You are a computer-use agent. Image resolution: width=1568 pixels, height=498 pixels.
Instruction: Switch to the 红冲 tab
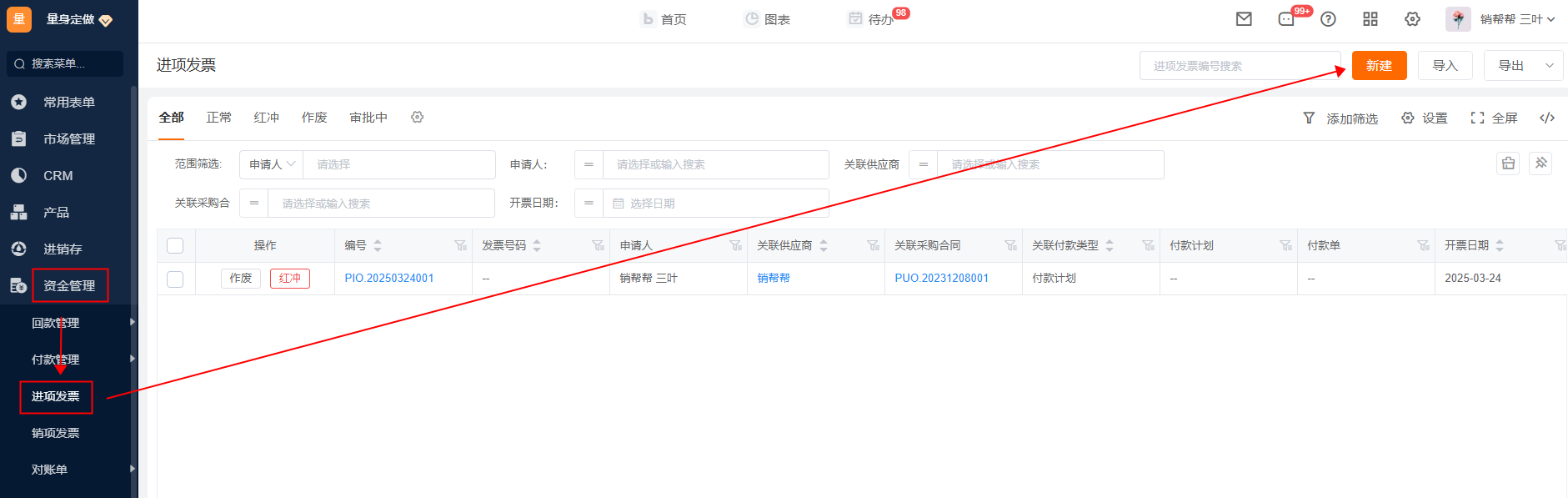pyautogui.click(x=267, y=118)
